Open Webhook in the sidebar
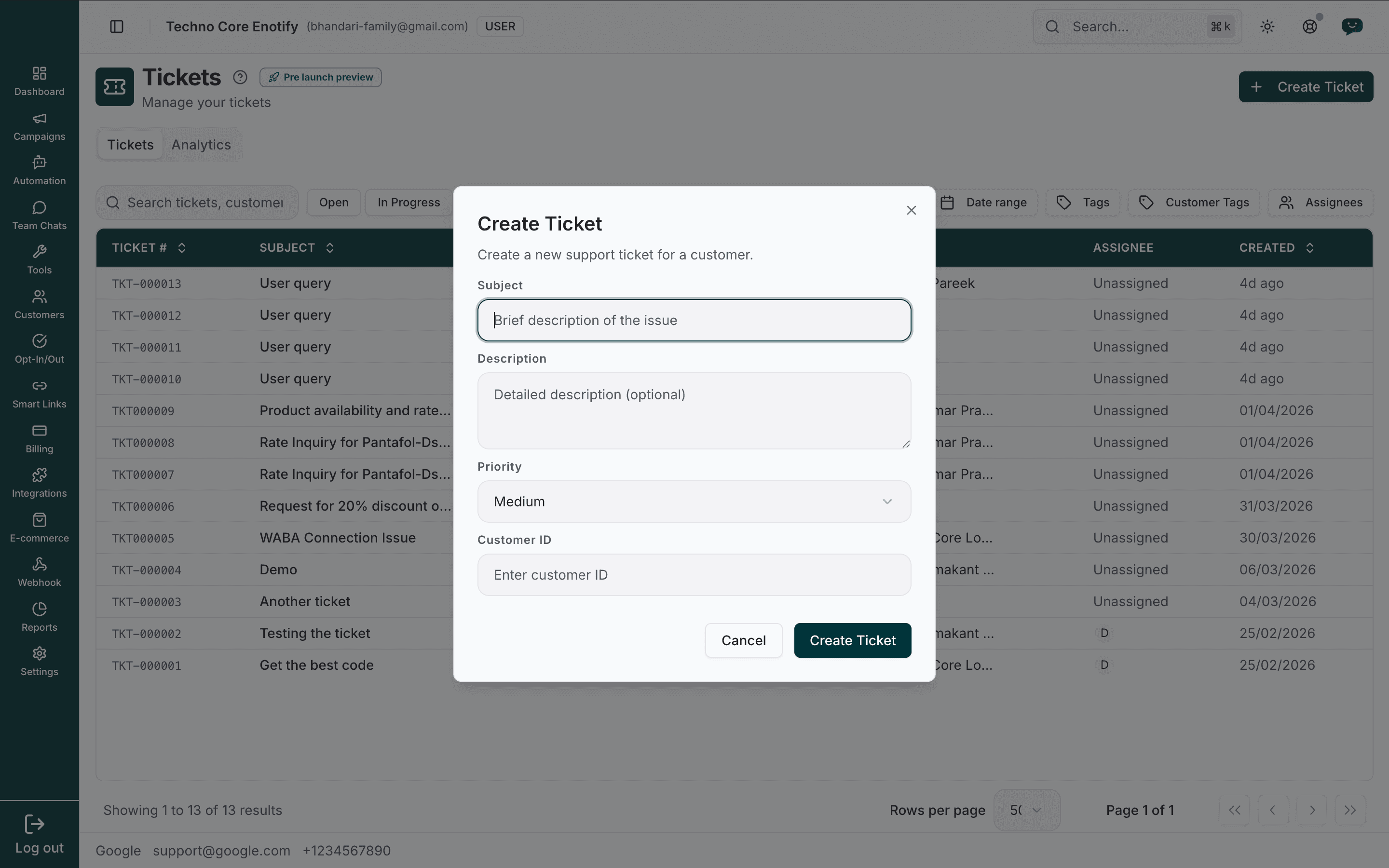 pyautogui.click(x=39, y=572)
